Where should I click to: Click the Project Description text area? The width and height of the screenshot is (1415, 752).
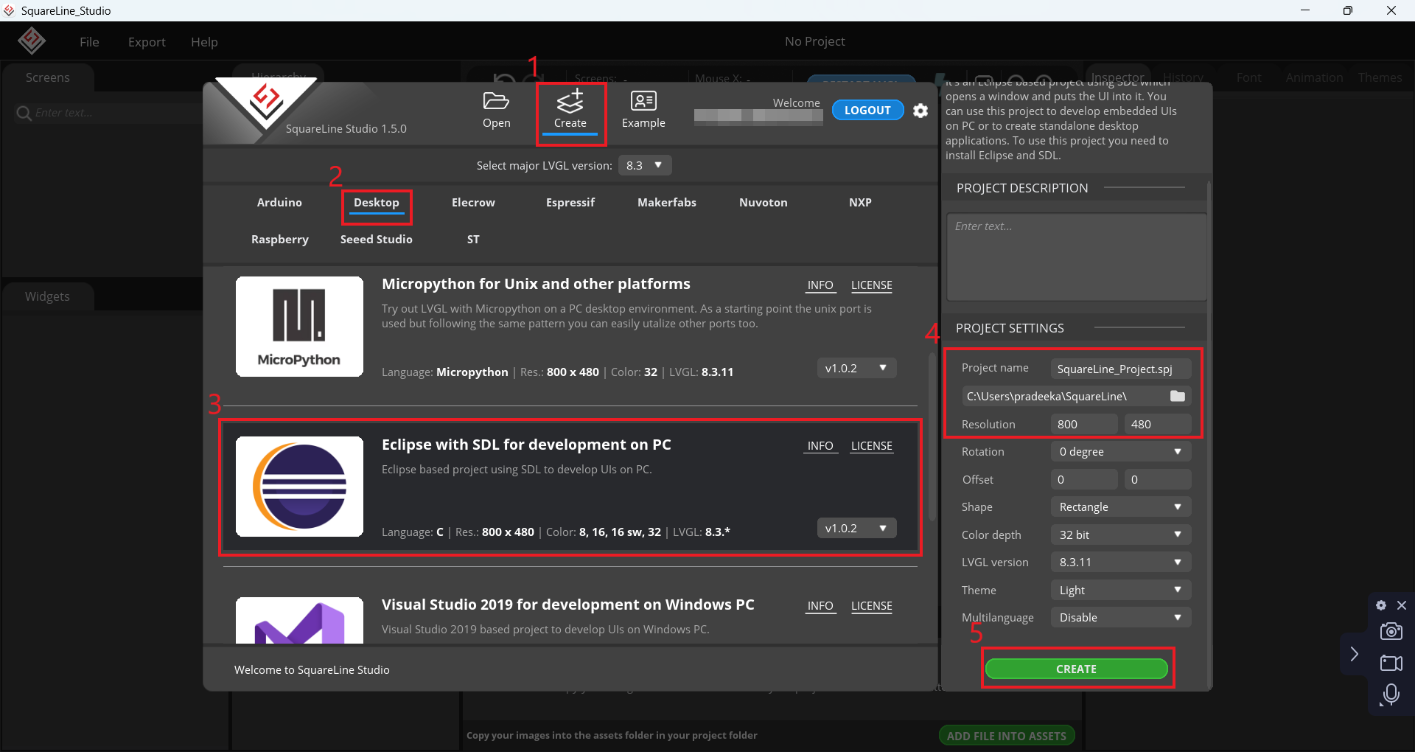(x=1076, y=256)
